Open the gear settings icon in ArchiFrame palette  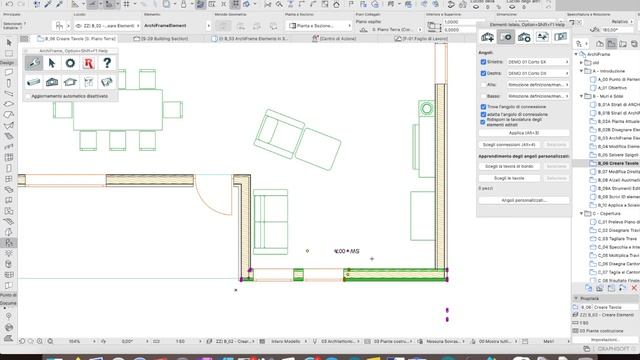point(70,63)
